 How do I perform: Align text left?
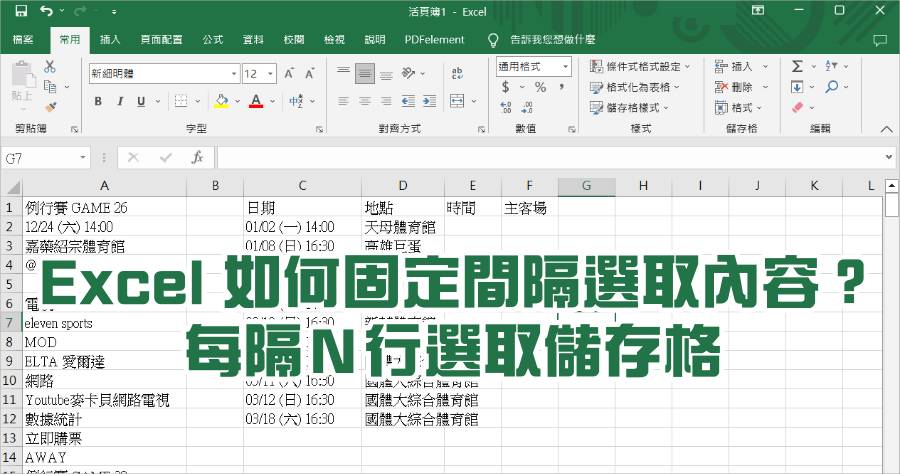pyautogui.click(x=343, y=102)
